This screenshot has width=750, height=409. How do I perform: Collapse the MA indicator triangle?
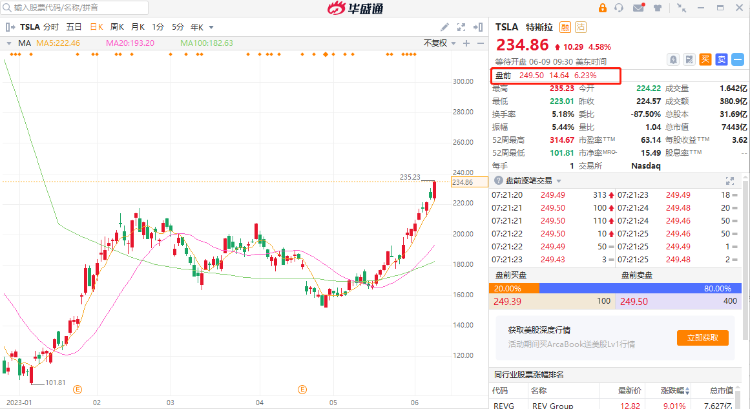point(9,44)
